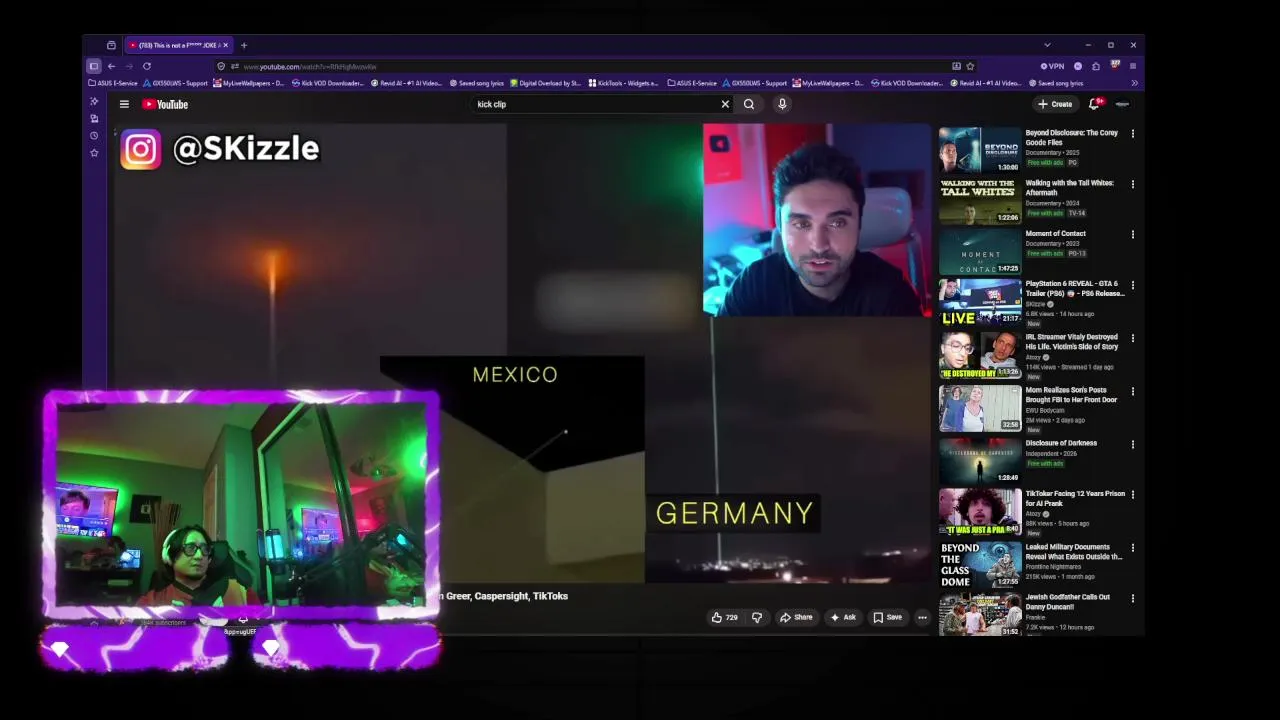Open KickTools Widgets bookmark

(623, 83)
